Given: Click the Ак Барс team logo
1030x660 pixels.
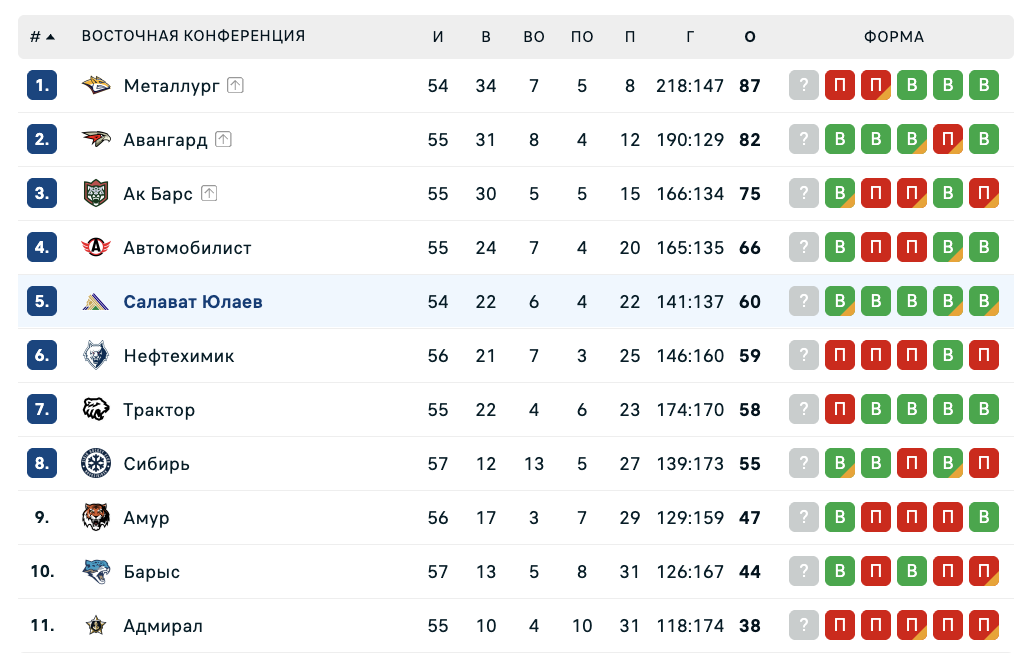Looking at the screenshot, I should (96, 194).
